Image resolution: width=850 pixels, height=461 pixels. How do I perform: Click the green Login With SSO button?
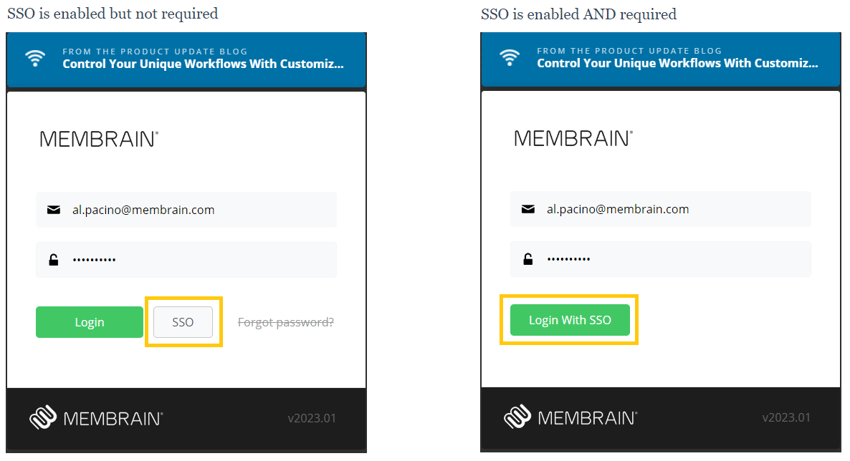point(570,320)
